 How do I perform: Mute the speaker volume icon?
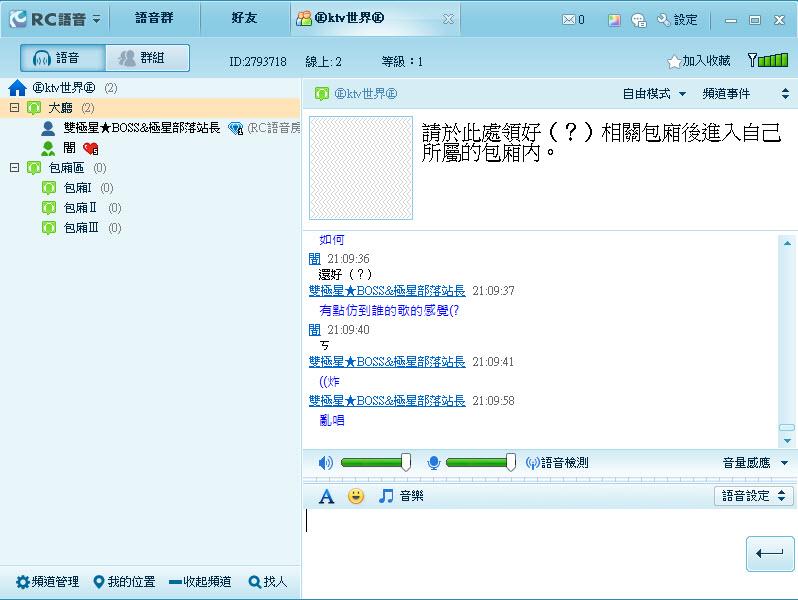click(325, 463)
